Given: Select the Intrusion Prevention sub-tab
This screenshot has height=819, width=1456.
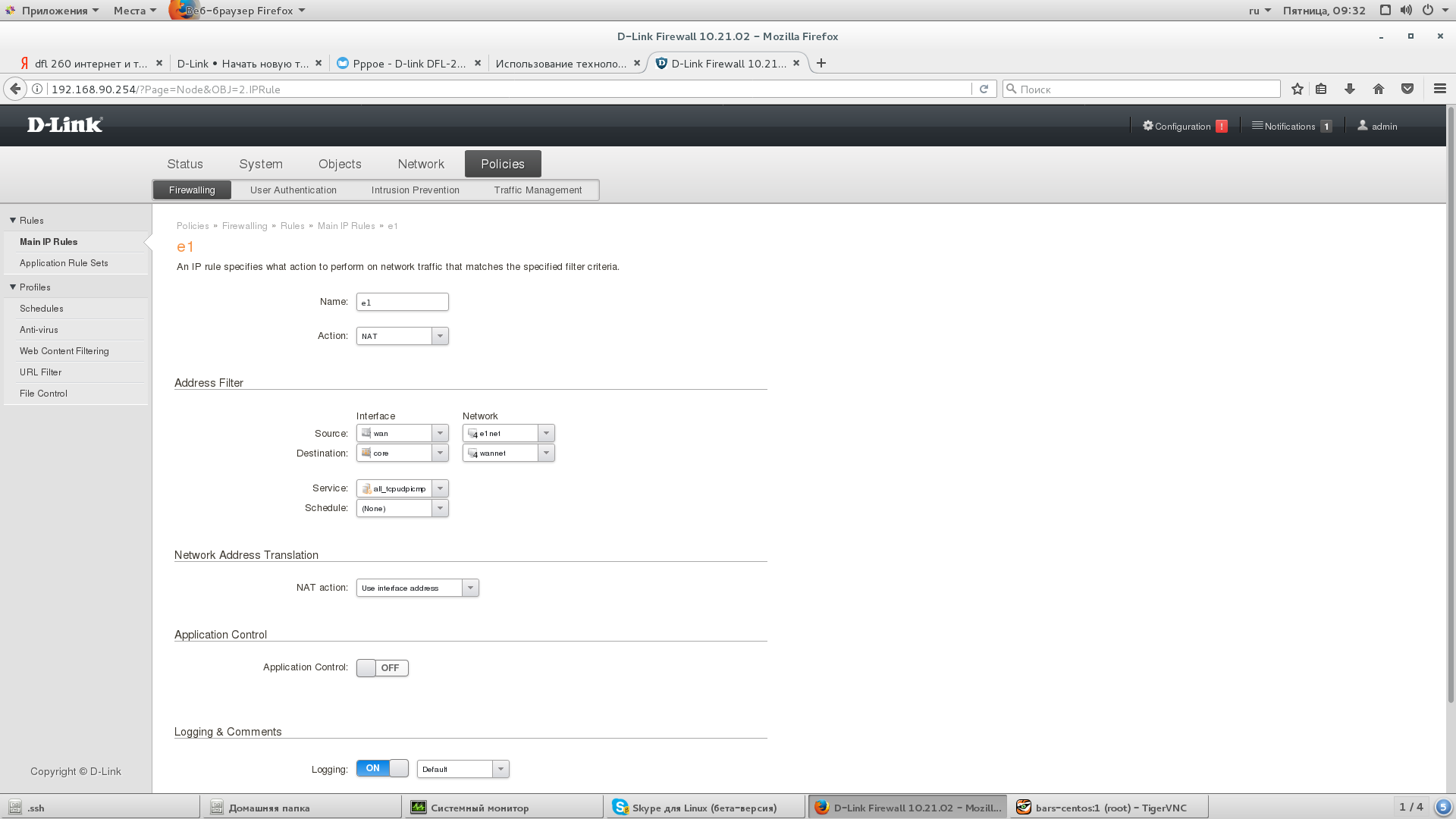Looking at the screenshot, I should click(x=415, y=190).
